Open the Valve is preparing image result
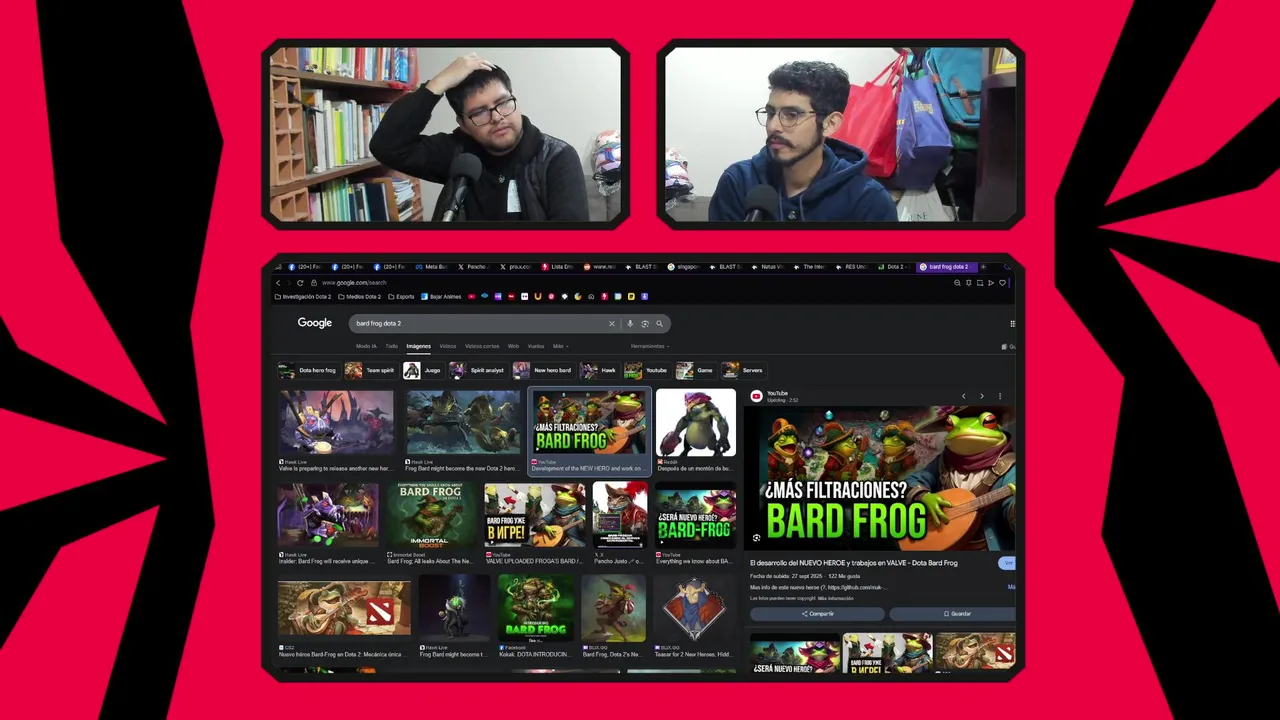The height and width of the screenshot is (720, 1280). (x=336, y=430)
